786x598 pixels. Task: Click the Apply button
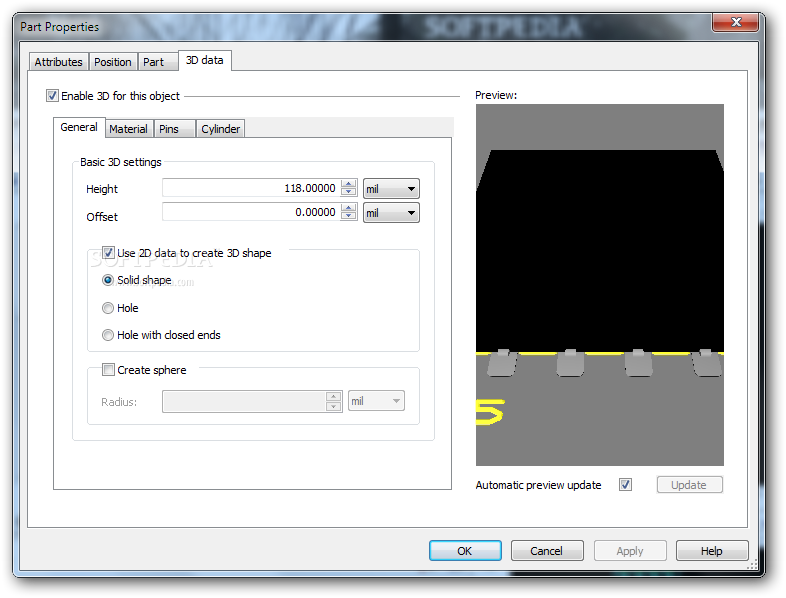630,551
